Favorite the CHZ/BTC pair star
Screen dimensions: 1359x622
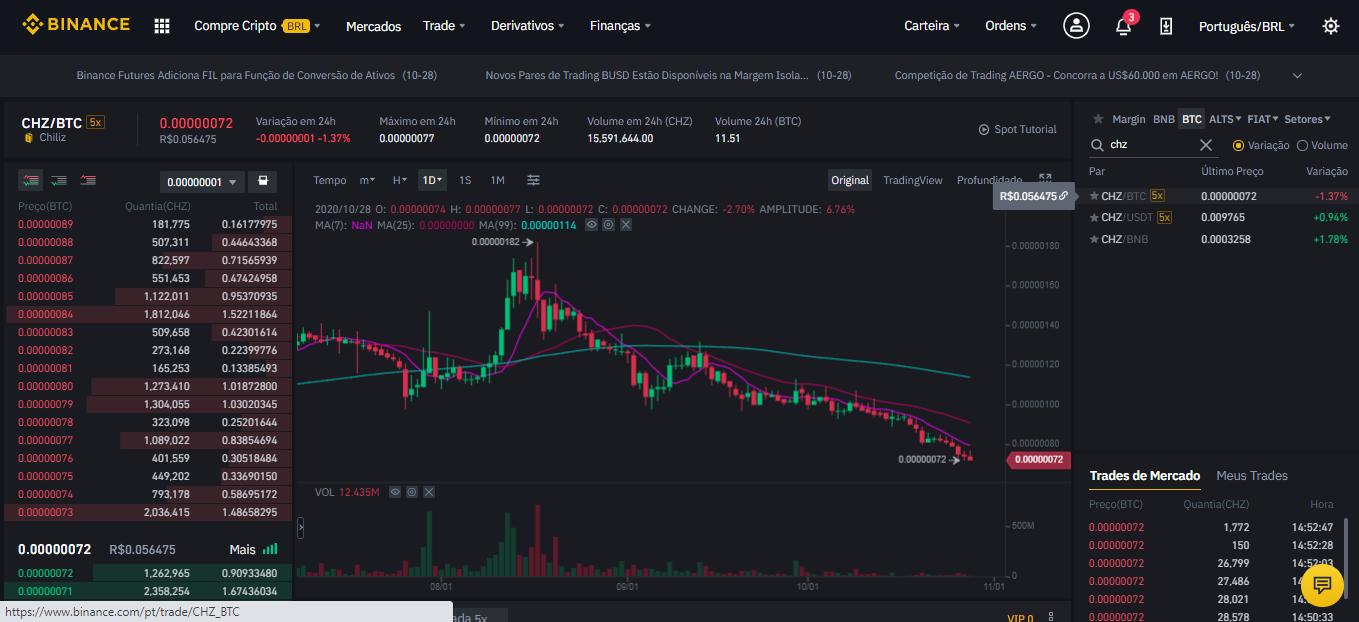(1094, 196)
